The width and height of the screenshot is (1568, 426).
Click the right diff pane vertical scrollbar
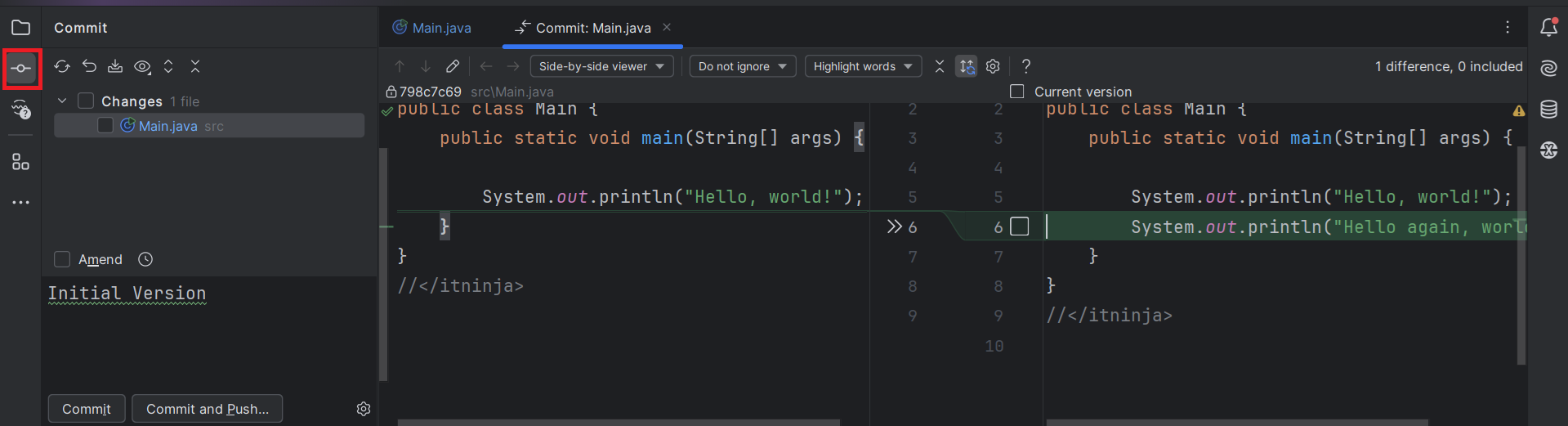[1521, 256]
